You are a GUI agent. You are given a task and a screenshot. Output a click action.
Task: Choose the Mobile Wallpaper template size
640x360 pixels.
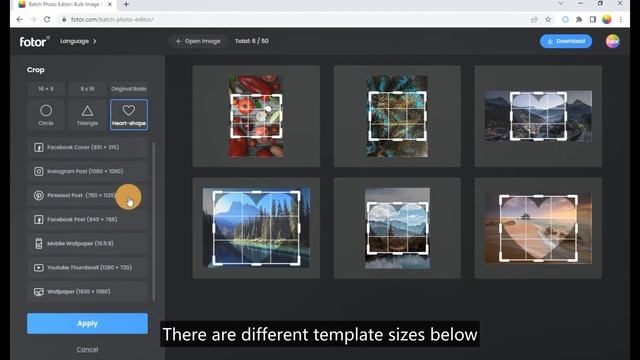(87, 244)
